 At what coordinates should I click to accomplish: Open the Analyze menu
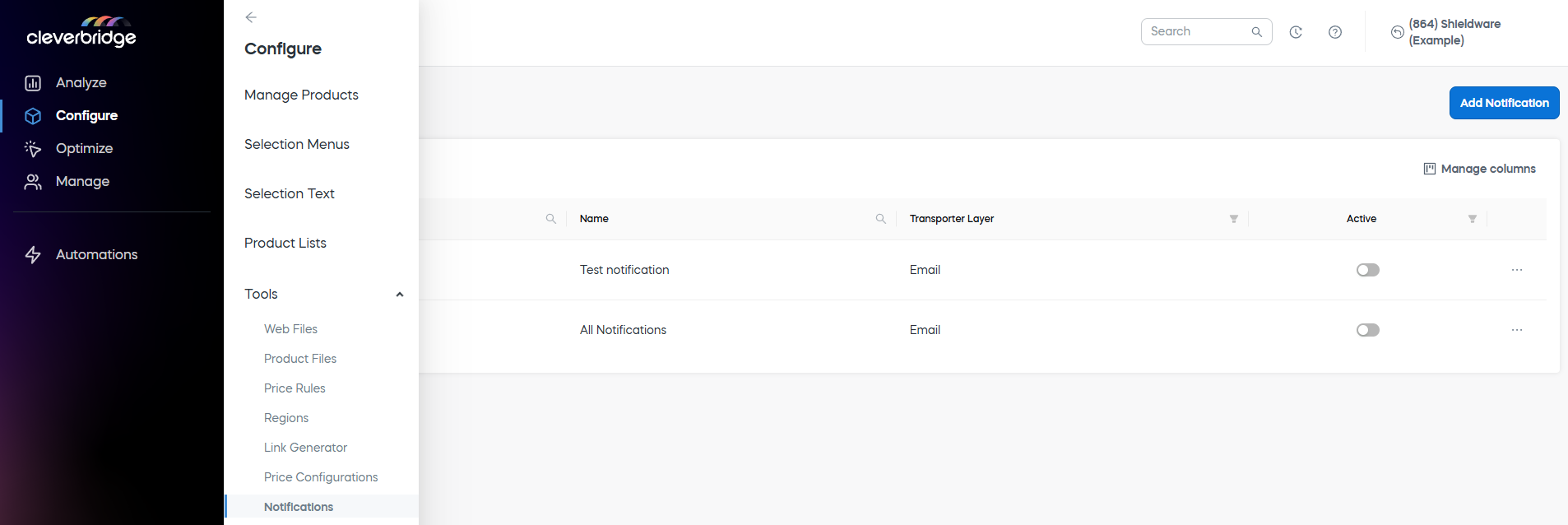81,83
